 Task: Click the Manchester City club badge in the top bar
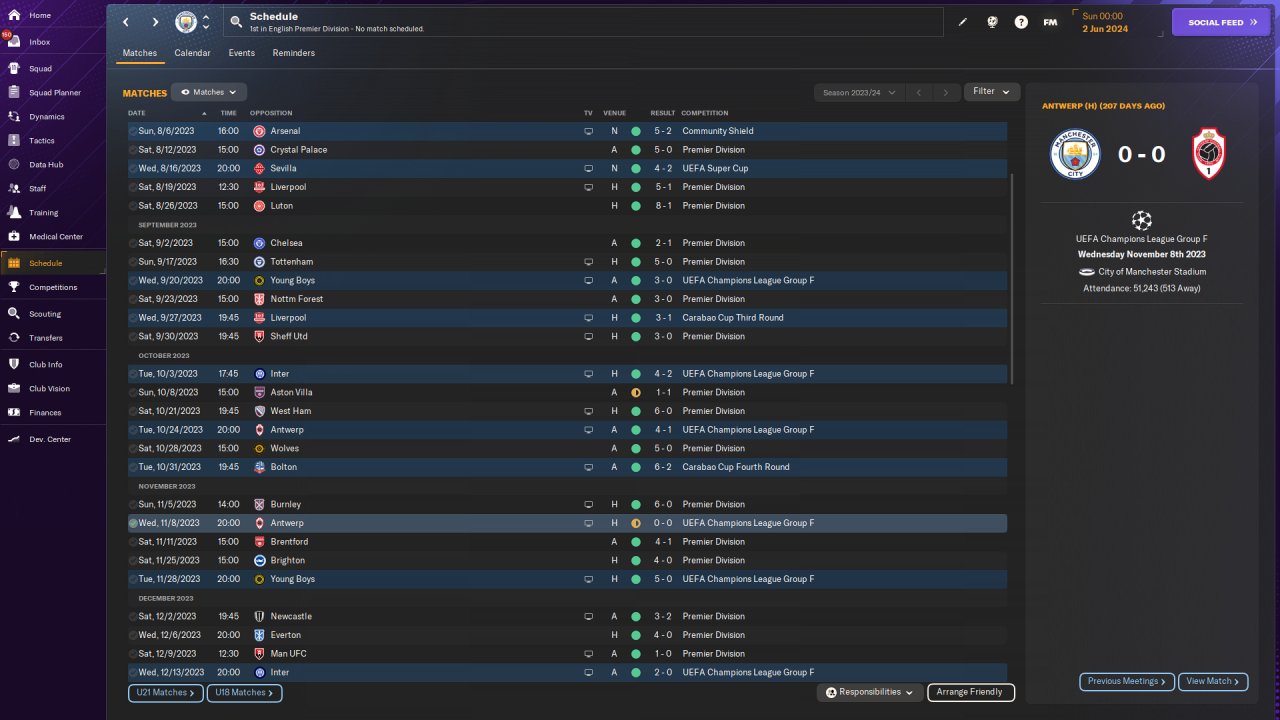(x=186, y=22)
